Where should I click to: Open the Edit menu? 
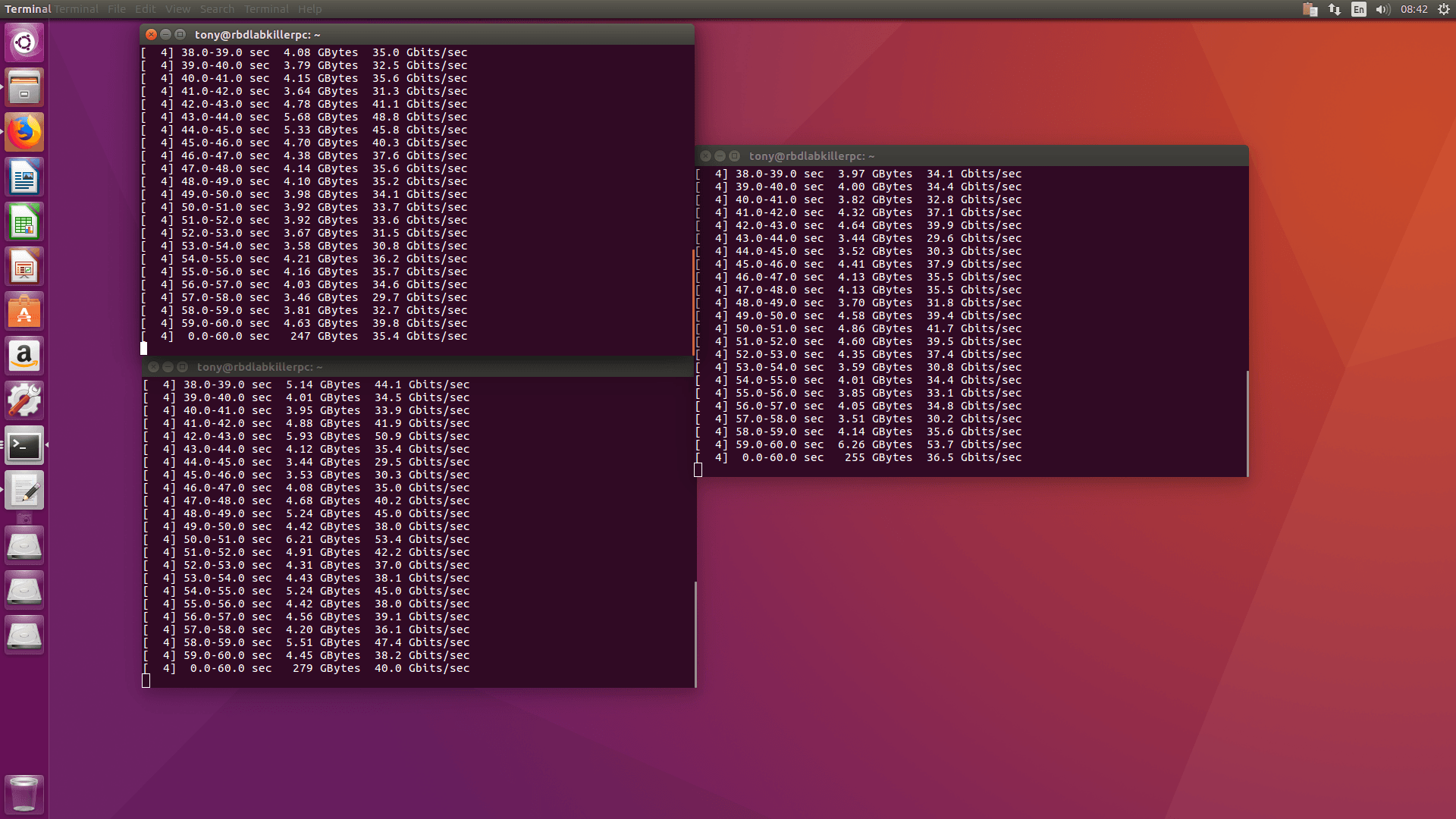[145, 9]
